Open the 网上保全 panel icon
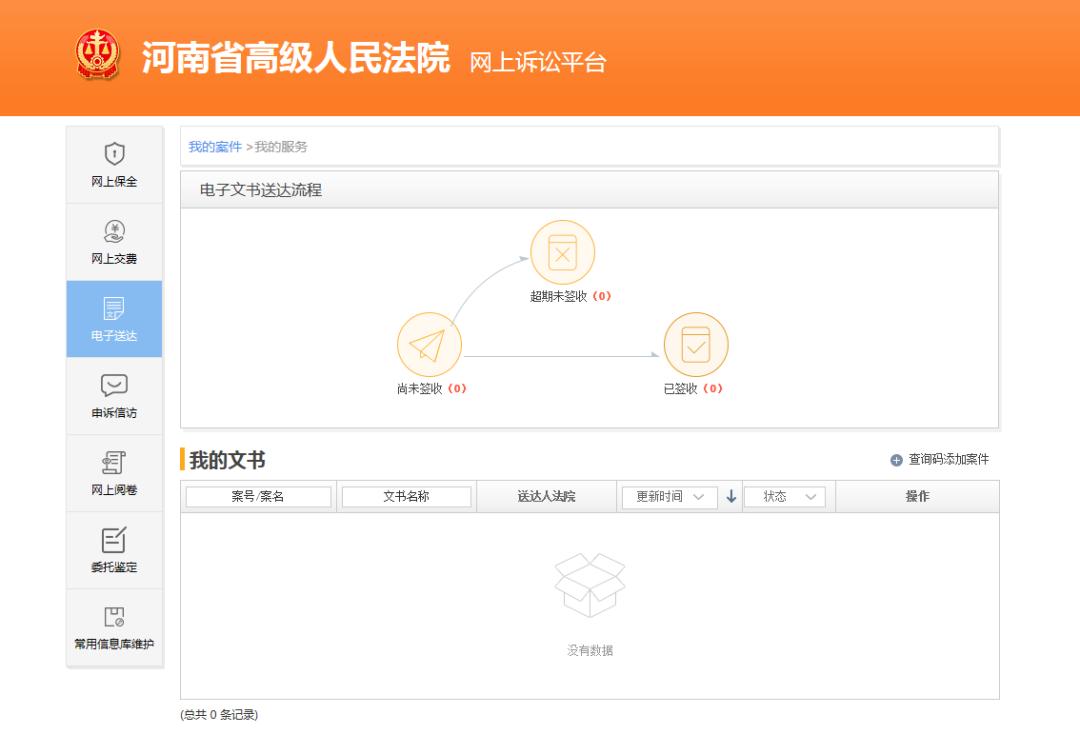 click(x=113, y=153)
